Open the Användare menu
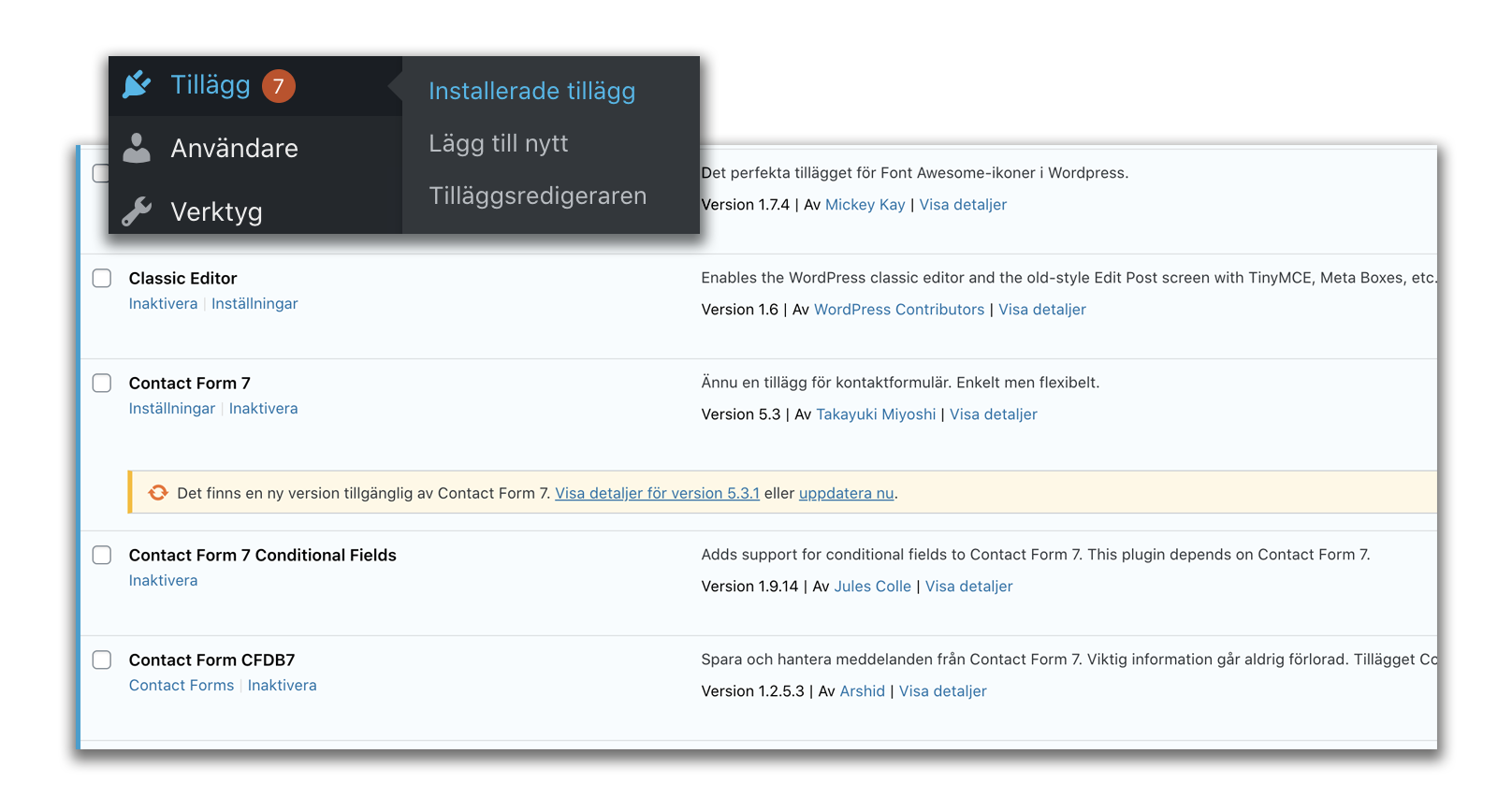 point(234,148)
